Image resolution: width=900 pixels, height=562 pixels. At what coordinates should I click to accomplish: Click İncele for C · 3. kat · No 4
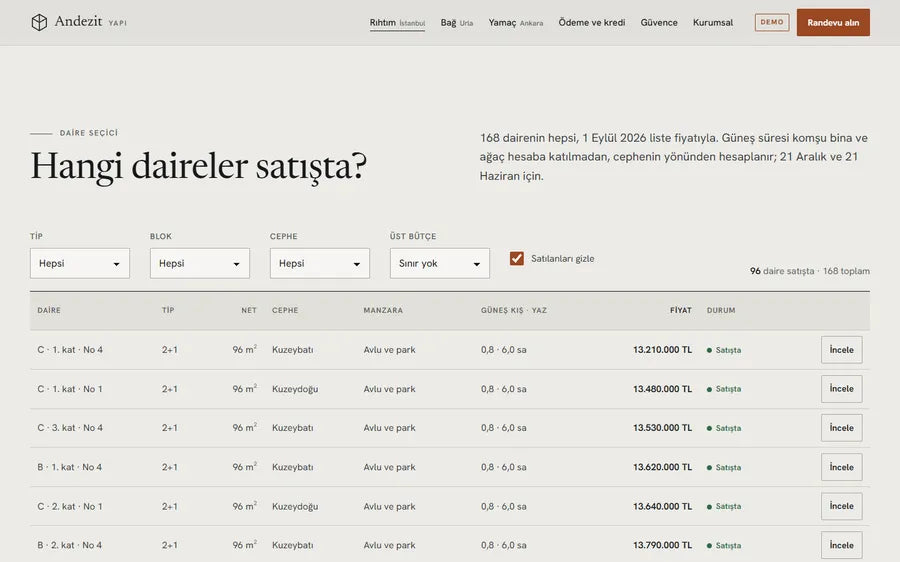pyautogui.click(x=841, y=428)
